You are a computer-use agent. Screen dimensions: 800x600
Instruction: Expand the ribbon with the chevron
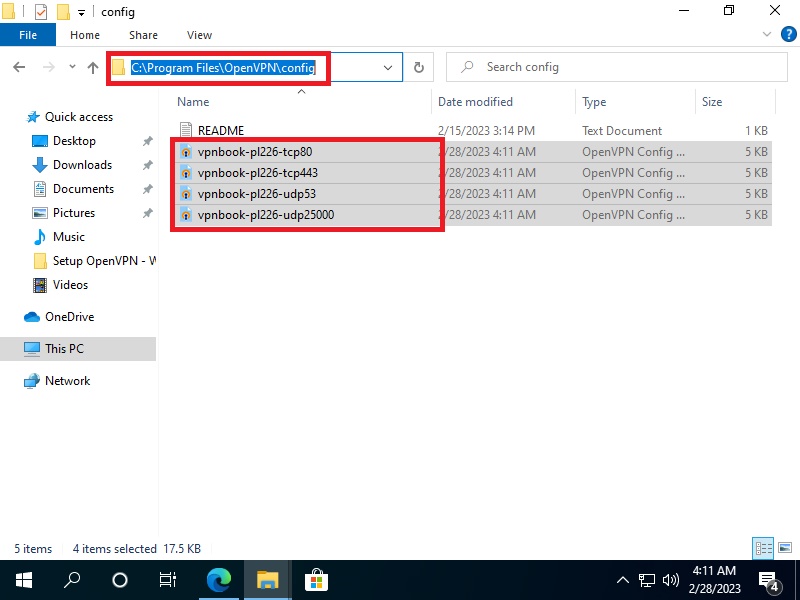pyautogui.click(x=767, y=35)
